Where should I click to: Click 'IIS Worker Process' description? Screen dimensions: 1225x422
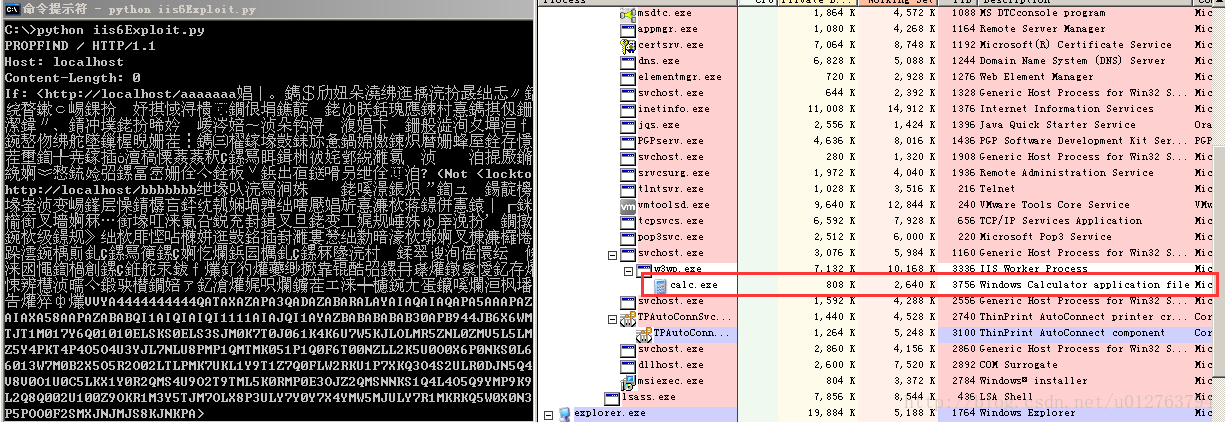pyautogui.click(x=1032, y=269)
